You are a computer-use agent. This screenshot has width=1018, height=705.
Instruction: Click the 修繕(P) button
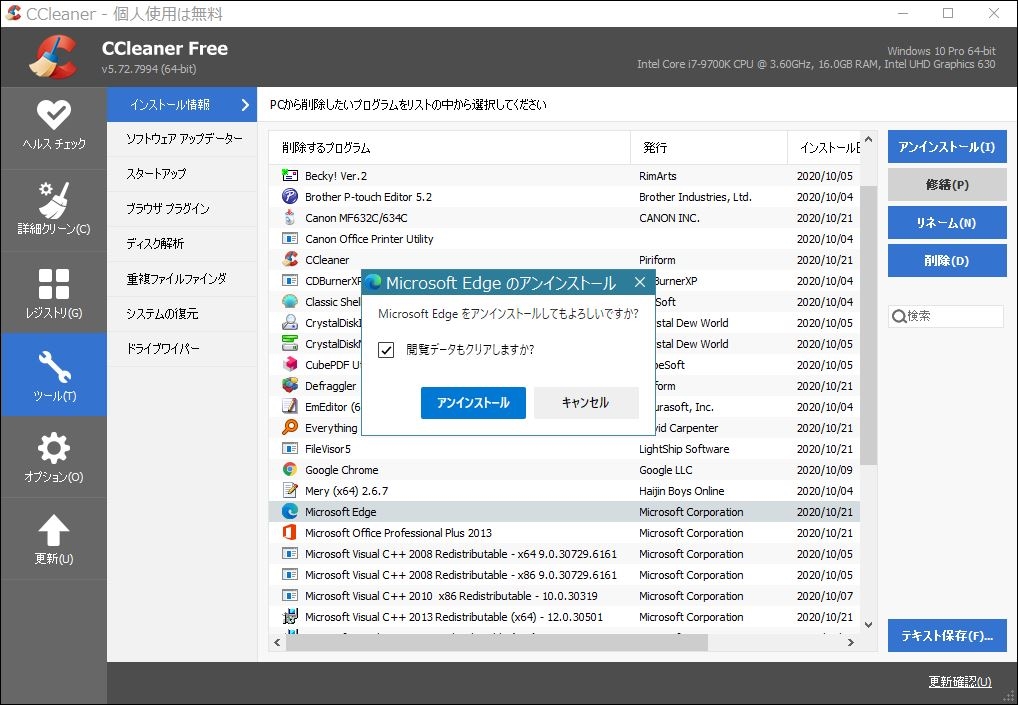(x=947, y=185)
